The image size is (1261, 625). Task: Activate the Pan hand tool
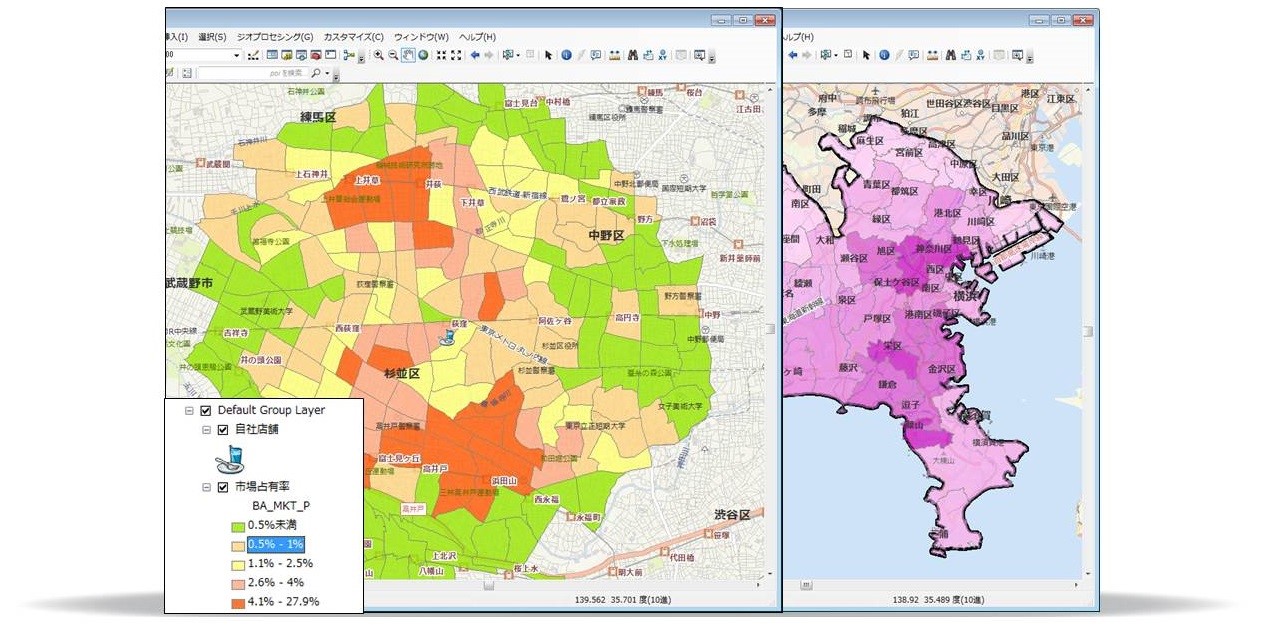click(x=408, y=55)
